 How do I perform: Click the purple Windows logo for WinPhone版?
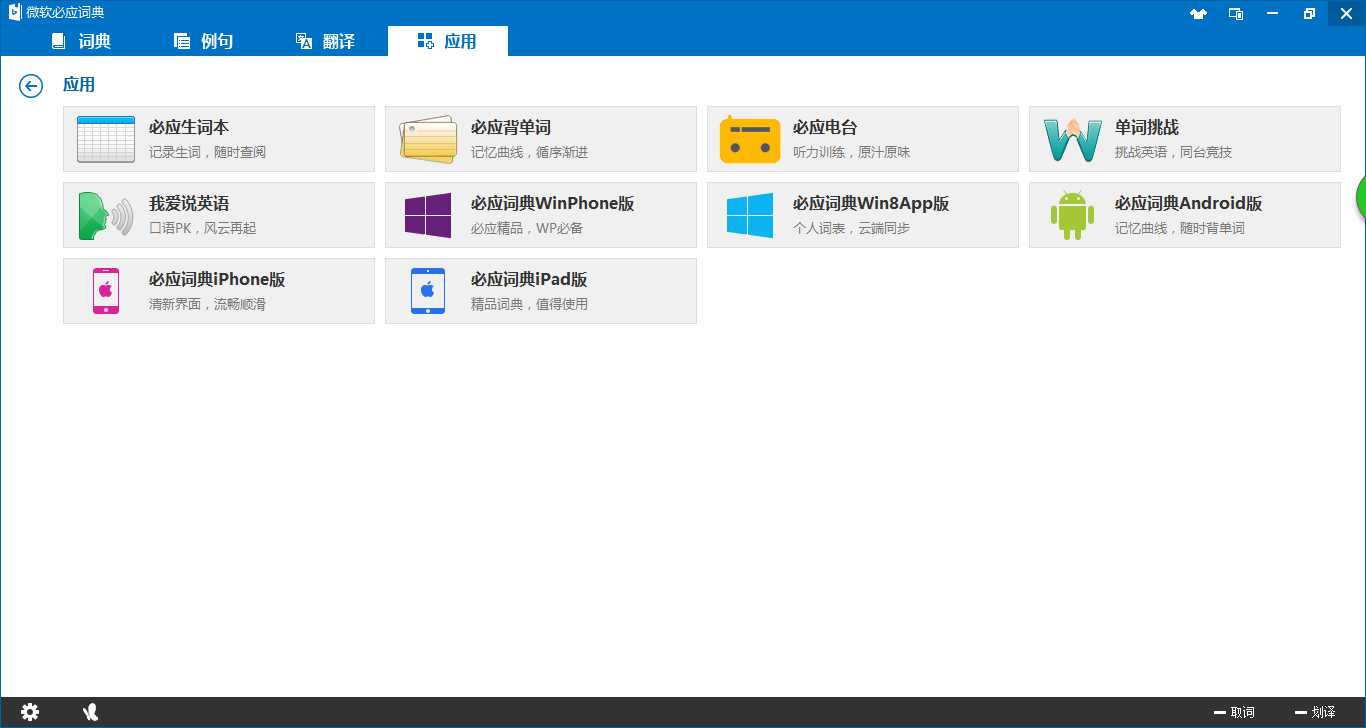tap(428, 215)
